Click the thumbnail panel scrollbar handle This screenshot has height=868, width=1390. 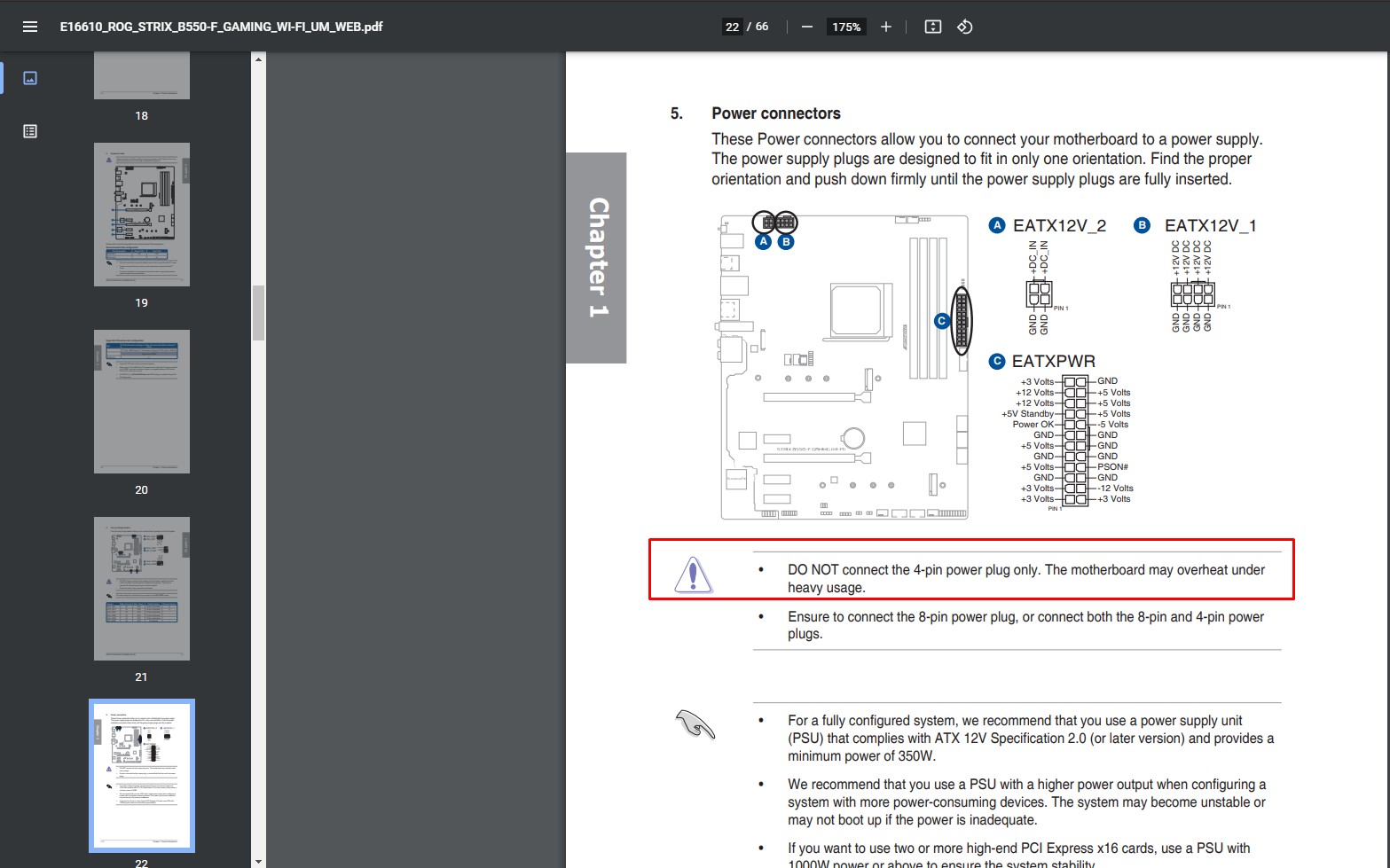pos(258,313)
